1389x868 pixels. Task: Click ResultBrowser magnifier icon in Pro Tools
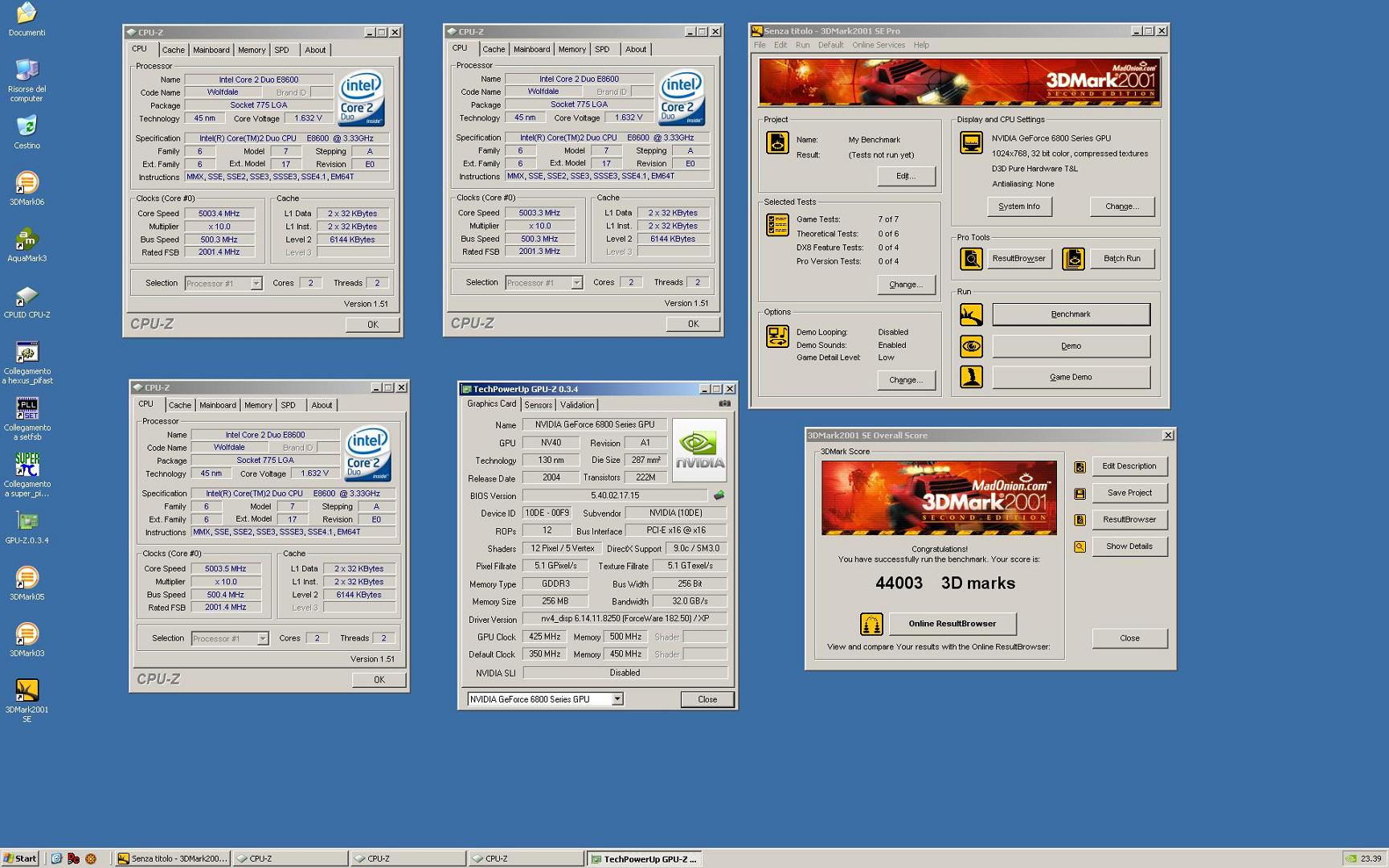tap(971, 259)
